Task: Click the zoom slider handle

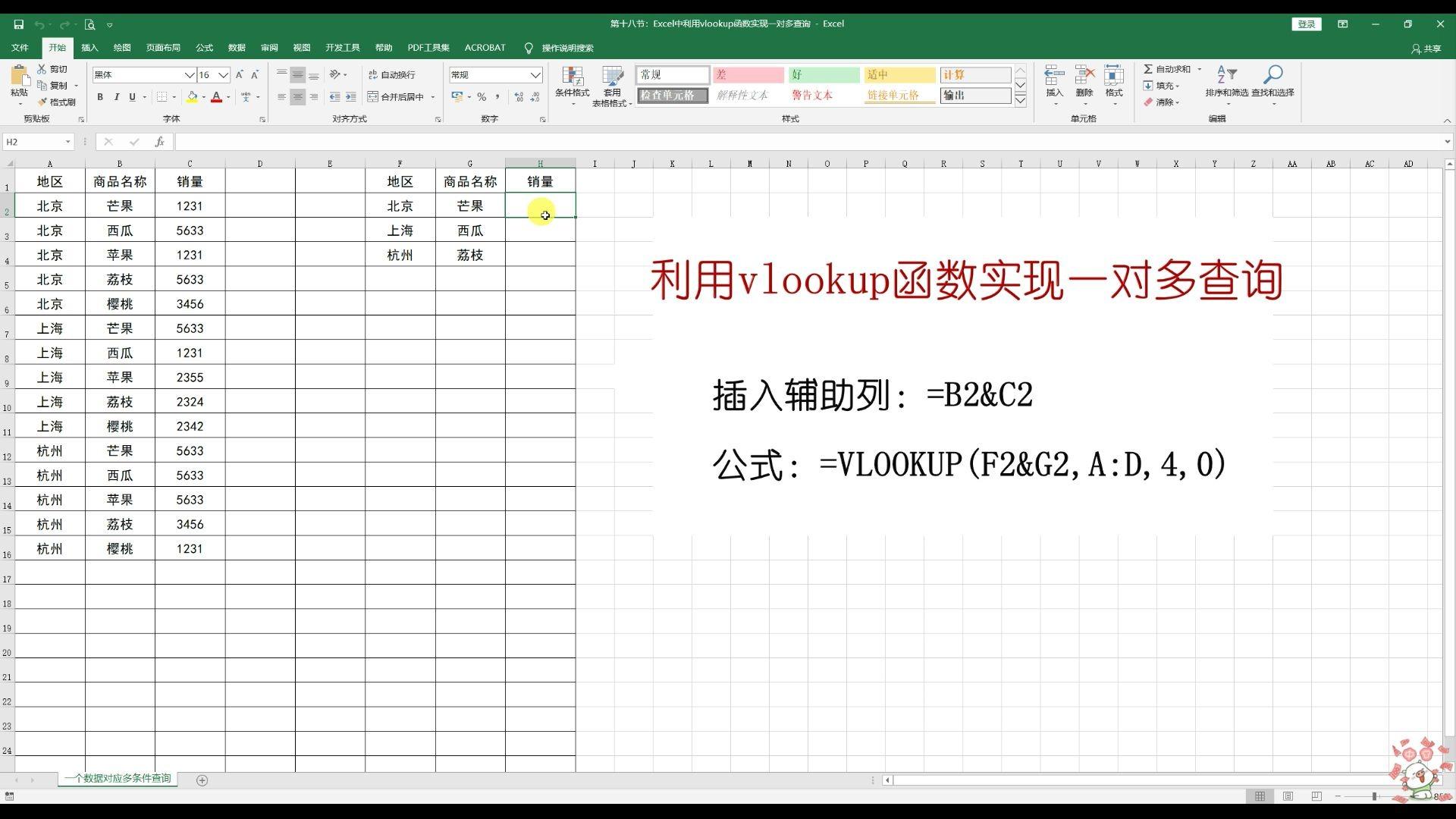Action: [x=1374, y=796]
